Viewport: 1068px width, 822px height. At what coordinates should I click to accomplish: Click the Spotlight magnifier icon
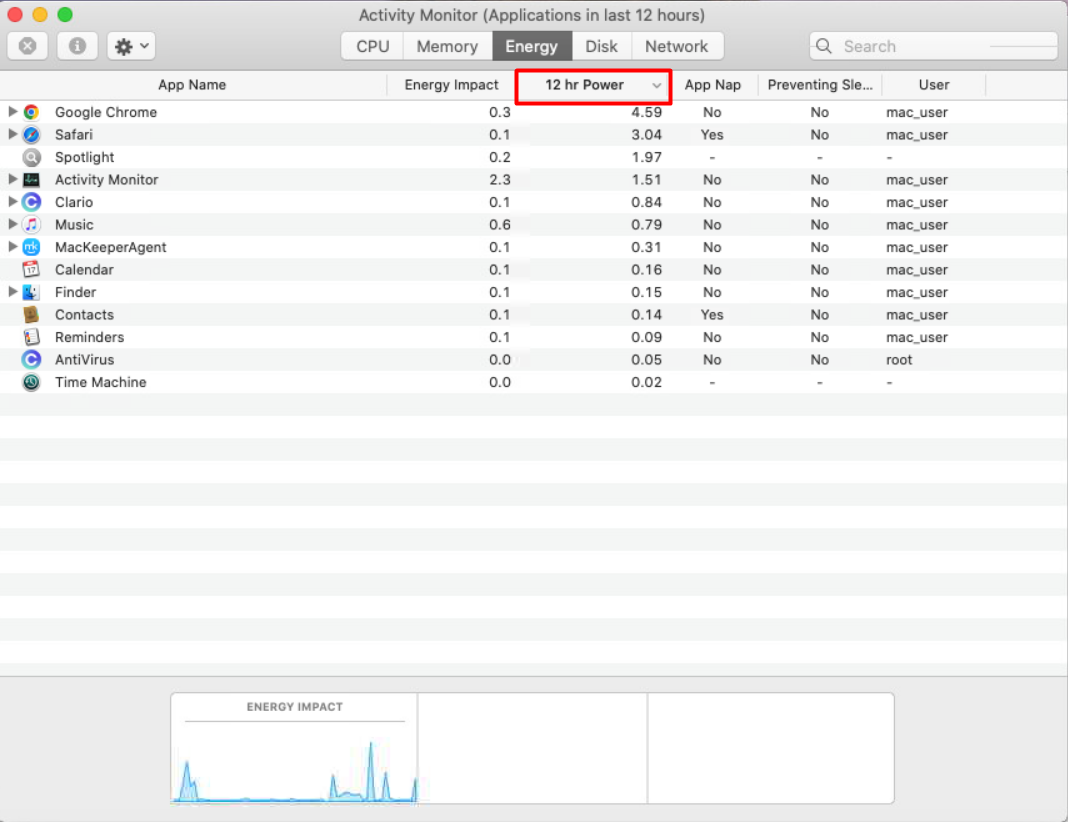[x=31, y=157]
